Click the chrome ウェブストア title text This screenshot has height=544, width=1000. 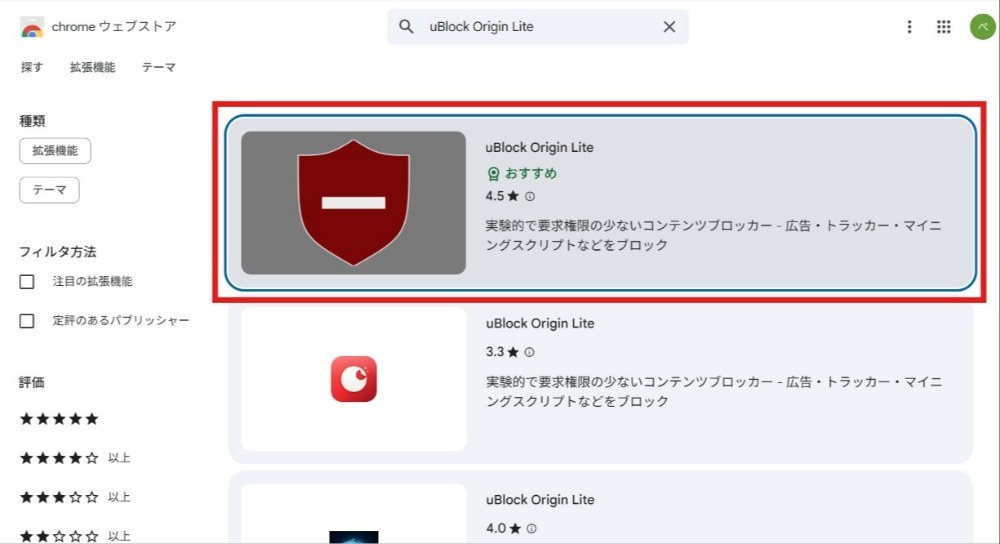pyautogui.click(x=114, y=27)
